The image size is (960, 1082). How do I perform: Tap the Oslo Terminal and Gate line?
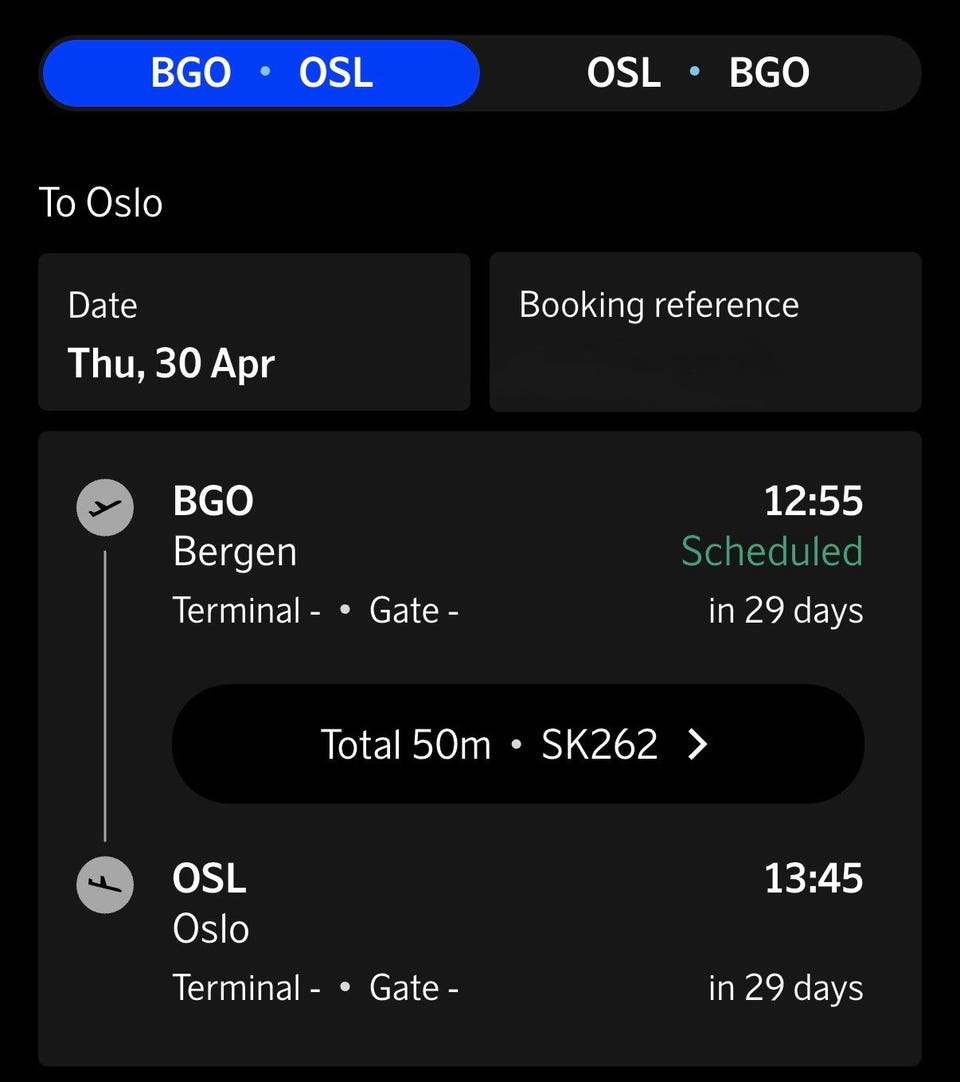[315, 988]
